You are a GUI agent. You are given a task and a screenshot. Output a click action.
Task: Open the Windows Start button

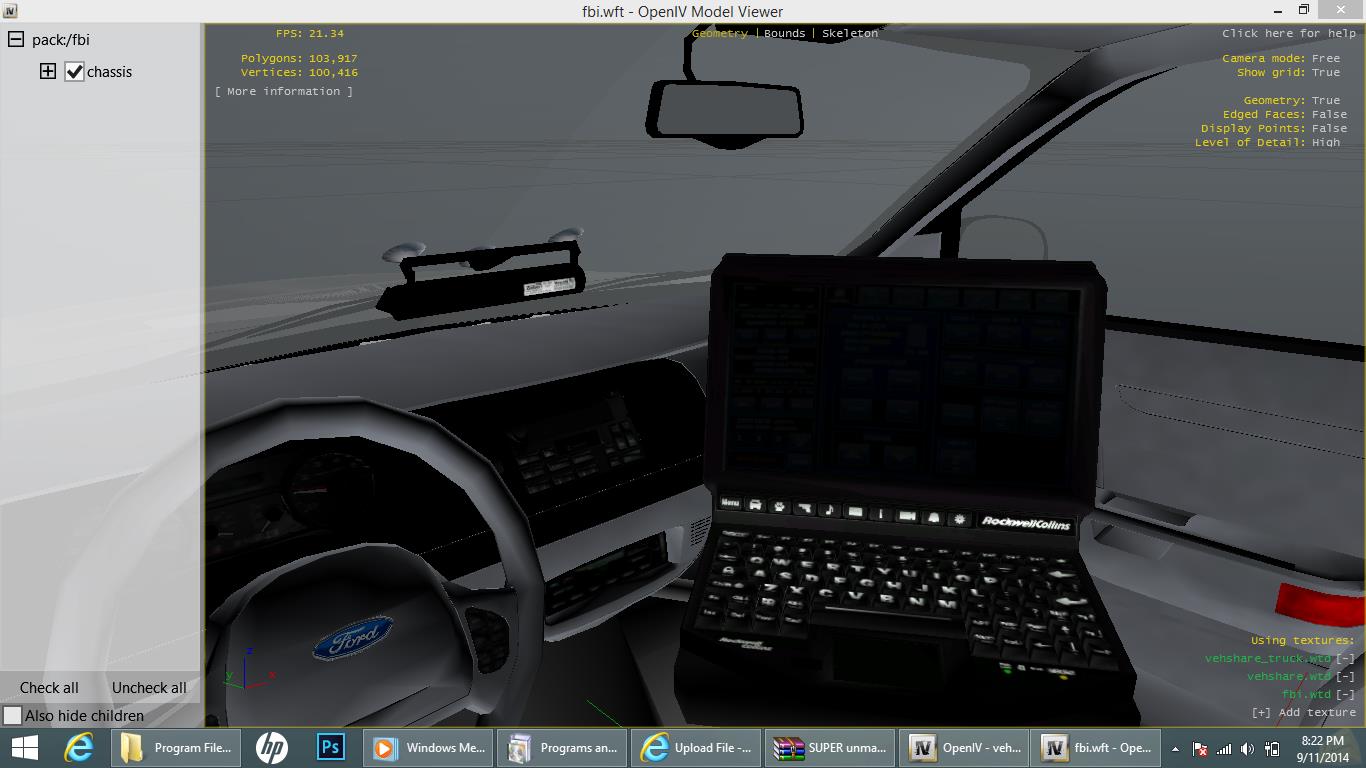24,748
